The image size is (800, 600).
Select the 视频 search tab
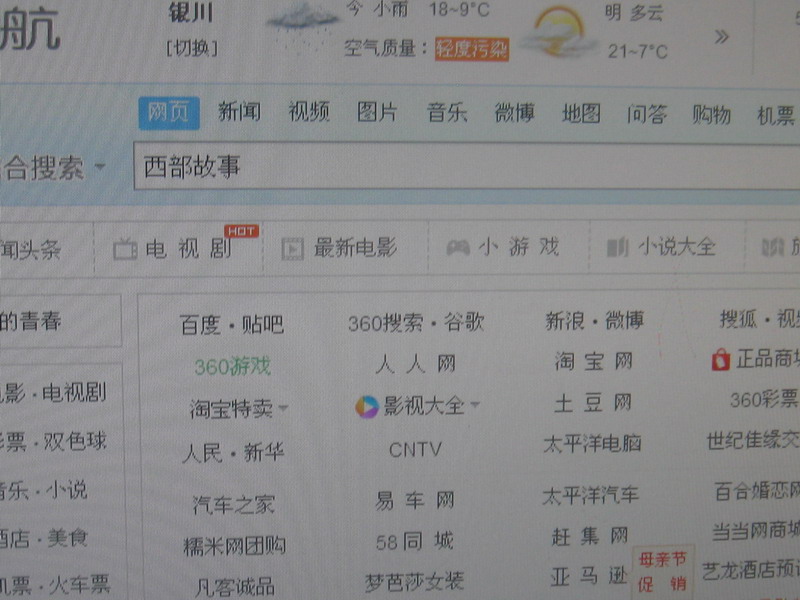tap(309, 113)
